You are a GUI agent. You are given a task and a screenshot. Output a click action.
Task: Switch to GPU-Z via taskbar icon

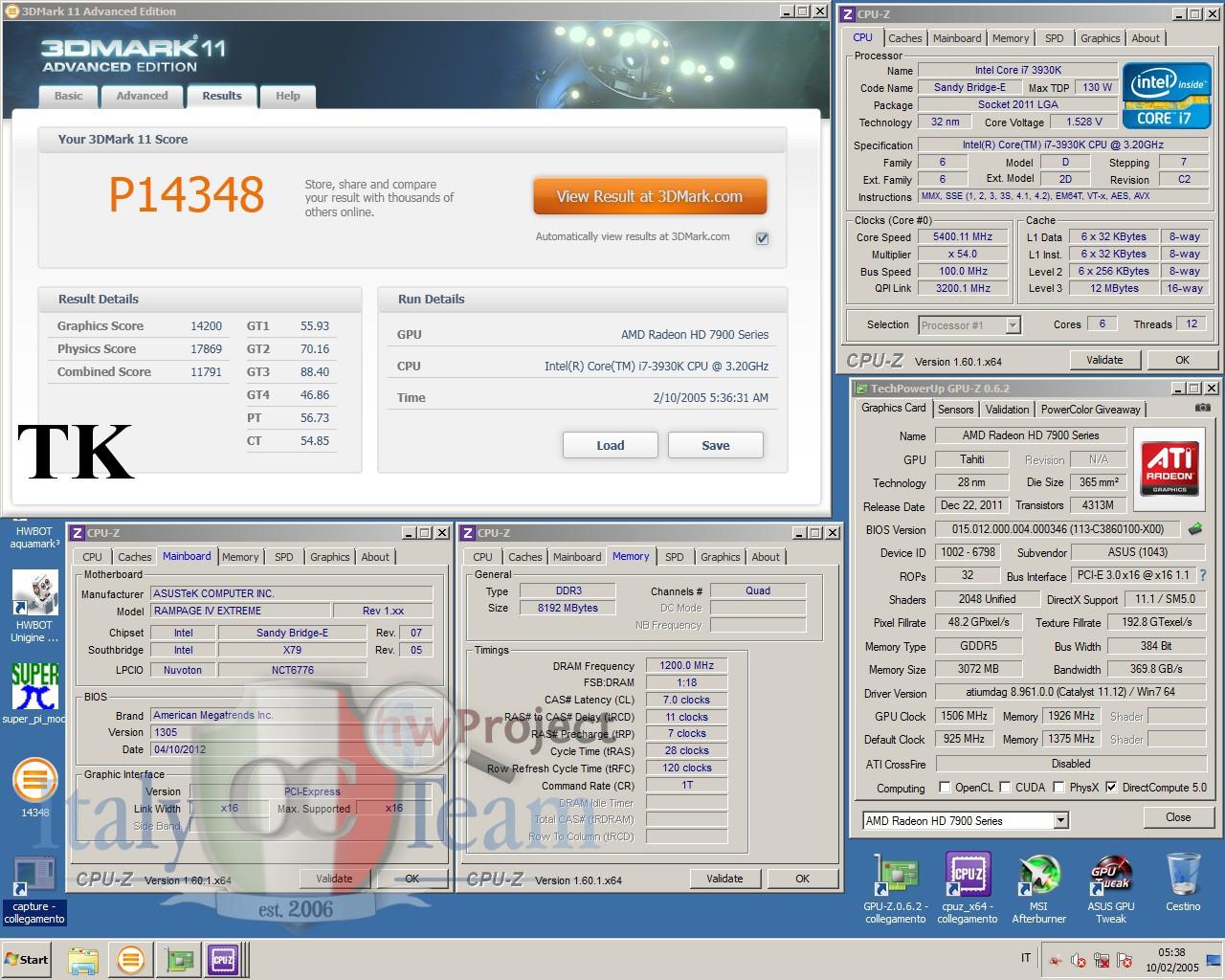[x=179, y=959]
